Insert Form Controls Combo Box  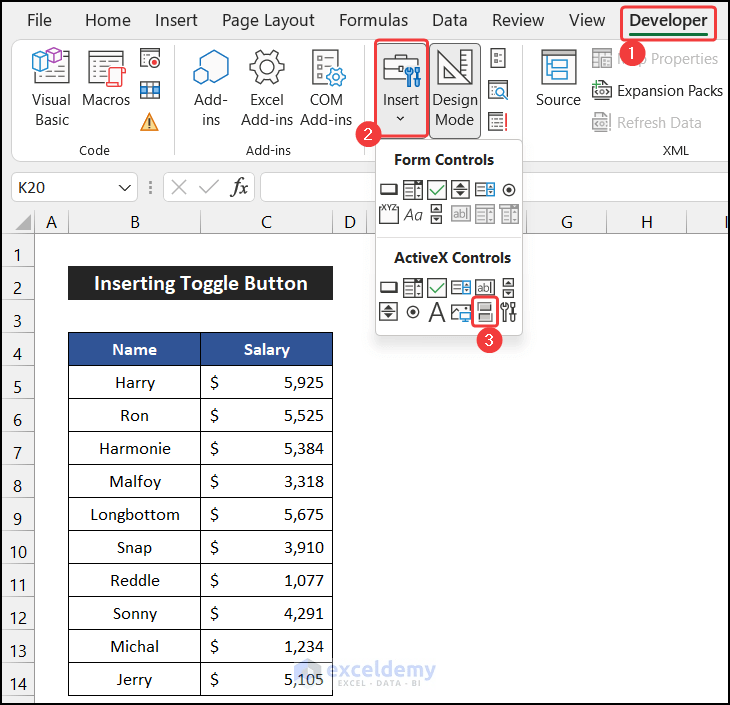point(413,190)
